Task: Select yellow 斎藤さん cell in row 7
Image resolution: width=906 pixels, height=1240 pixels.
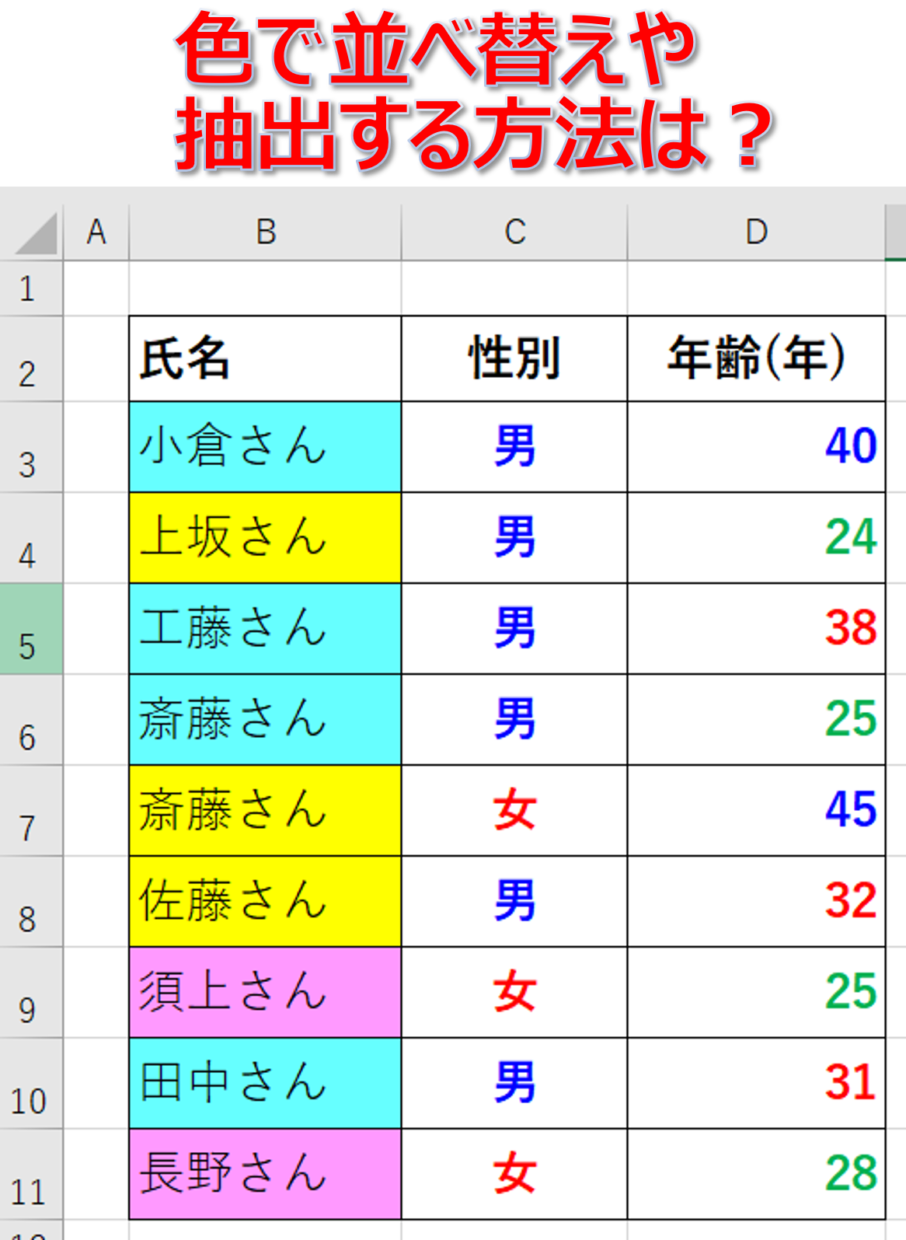Action: click(x=265, y=811)
